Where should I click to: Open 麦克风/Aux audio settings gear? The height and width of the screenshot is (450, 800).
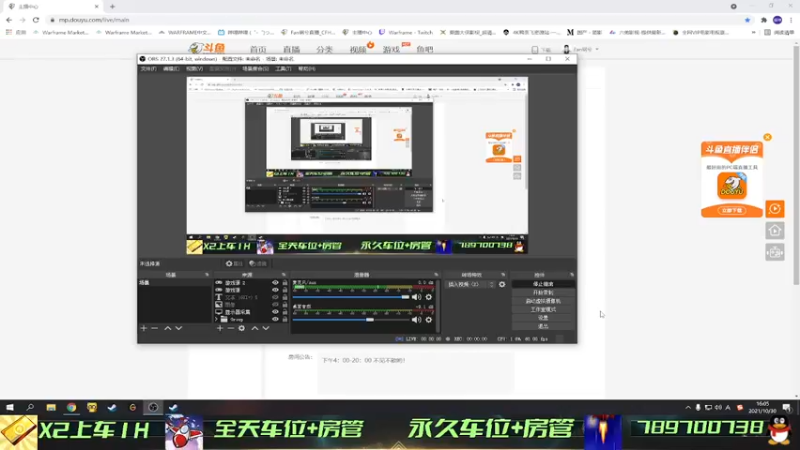[x=429, y=297]
